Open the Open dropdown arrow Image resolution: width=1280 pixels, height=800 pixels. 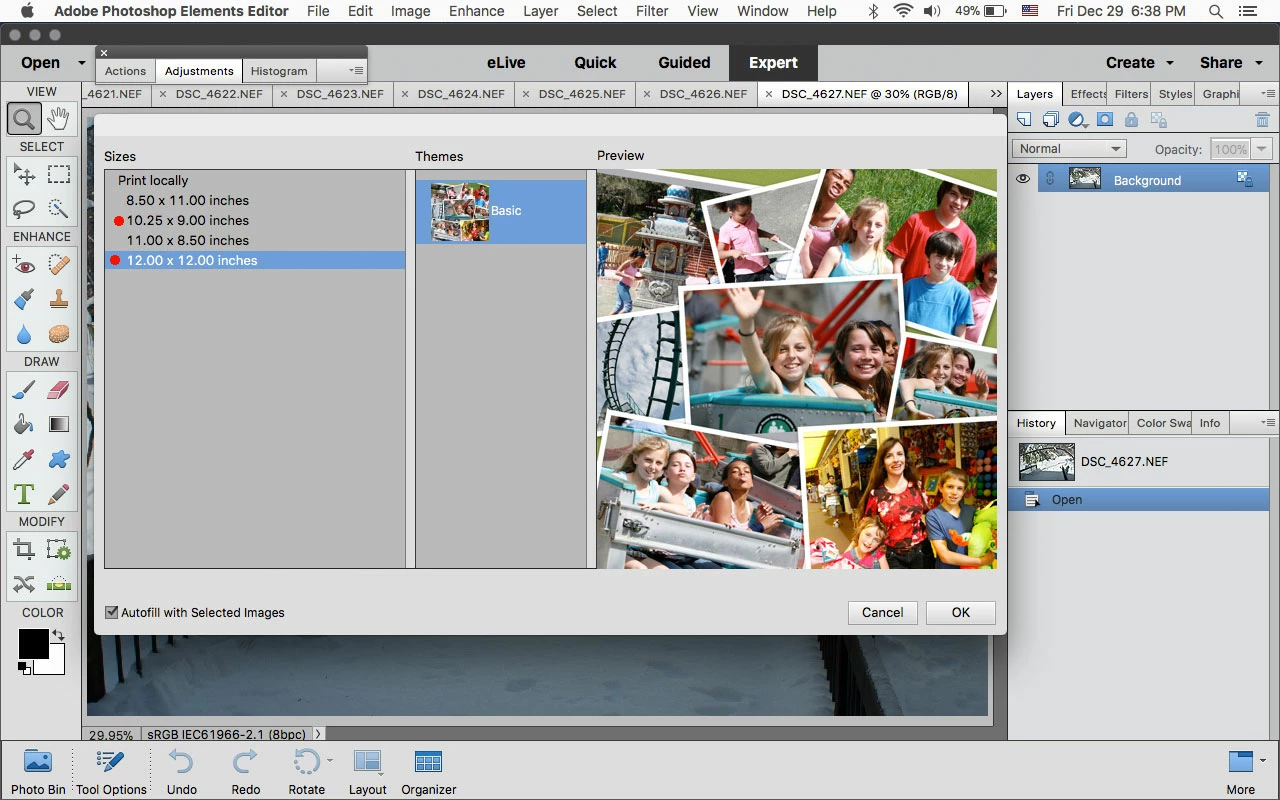(x=82, y=63)
